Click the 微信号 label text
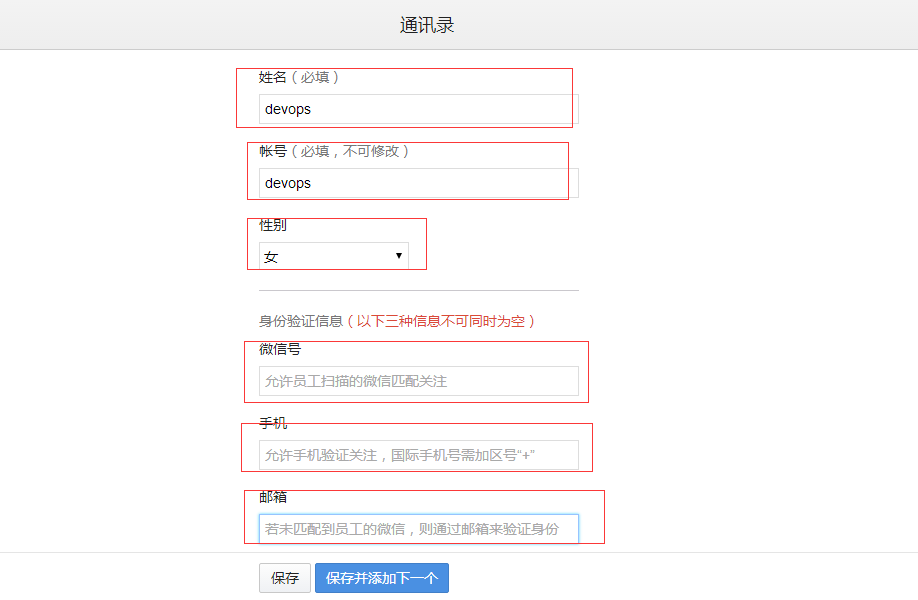 [280, 349]
